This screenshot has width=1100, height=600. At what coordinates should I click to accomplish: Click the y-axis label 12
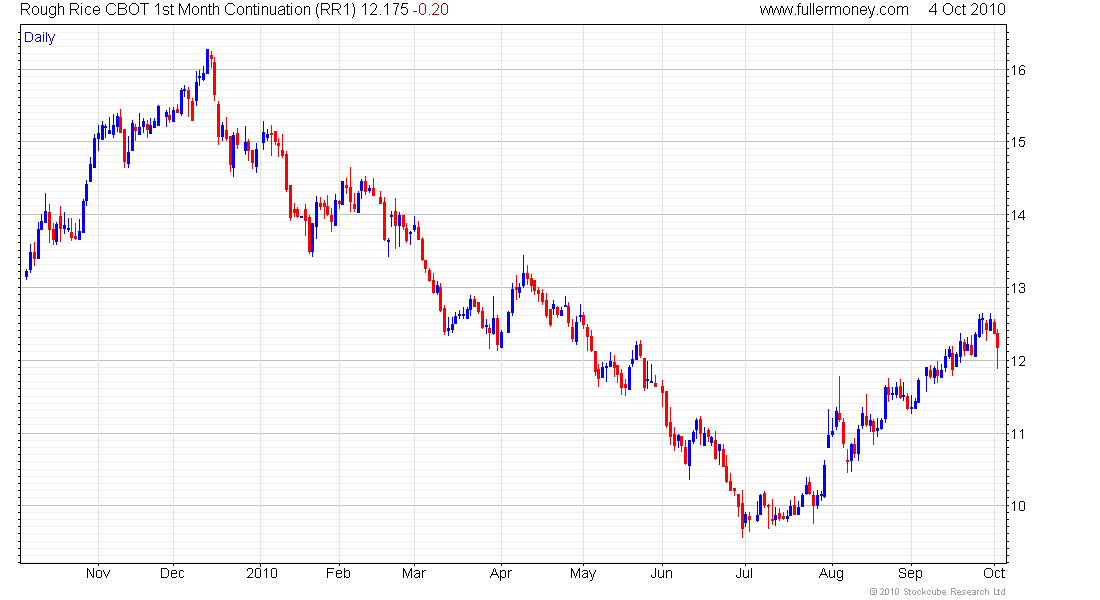pyautogui.click(x=1017, y=361)
